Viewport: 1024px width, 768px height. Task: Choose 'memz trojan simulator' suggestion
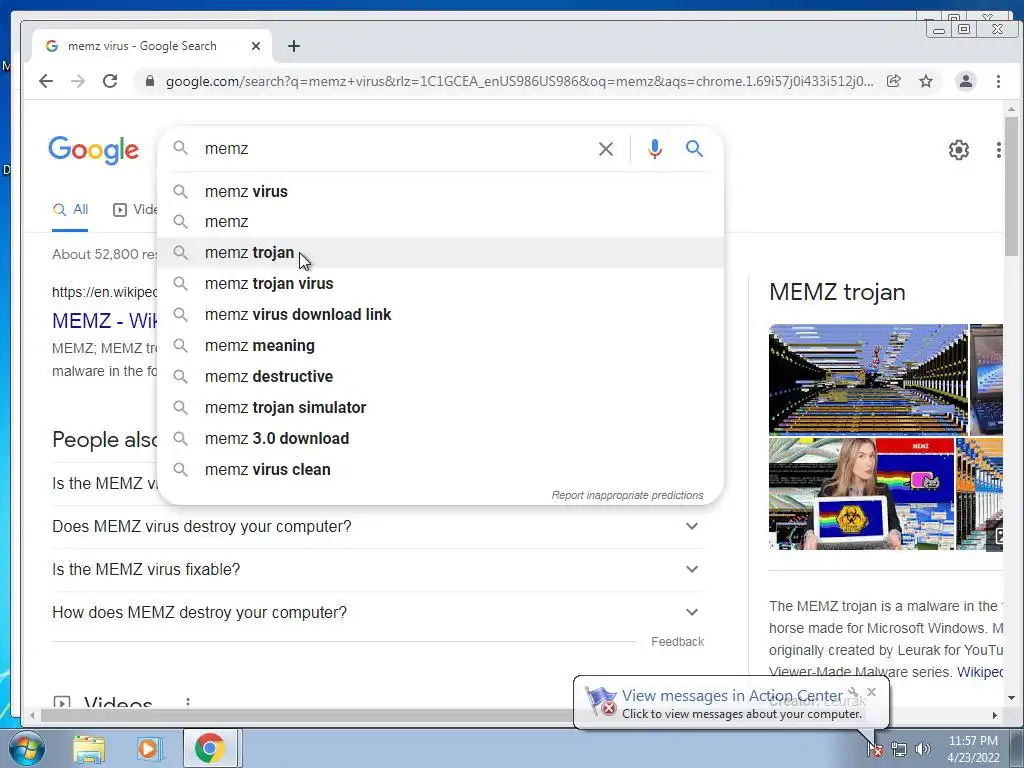pos(441,408)
